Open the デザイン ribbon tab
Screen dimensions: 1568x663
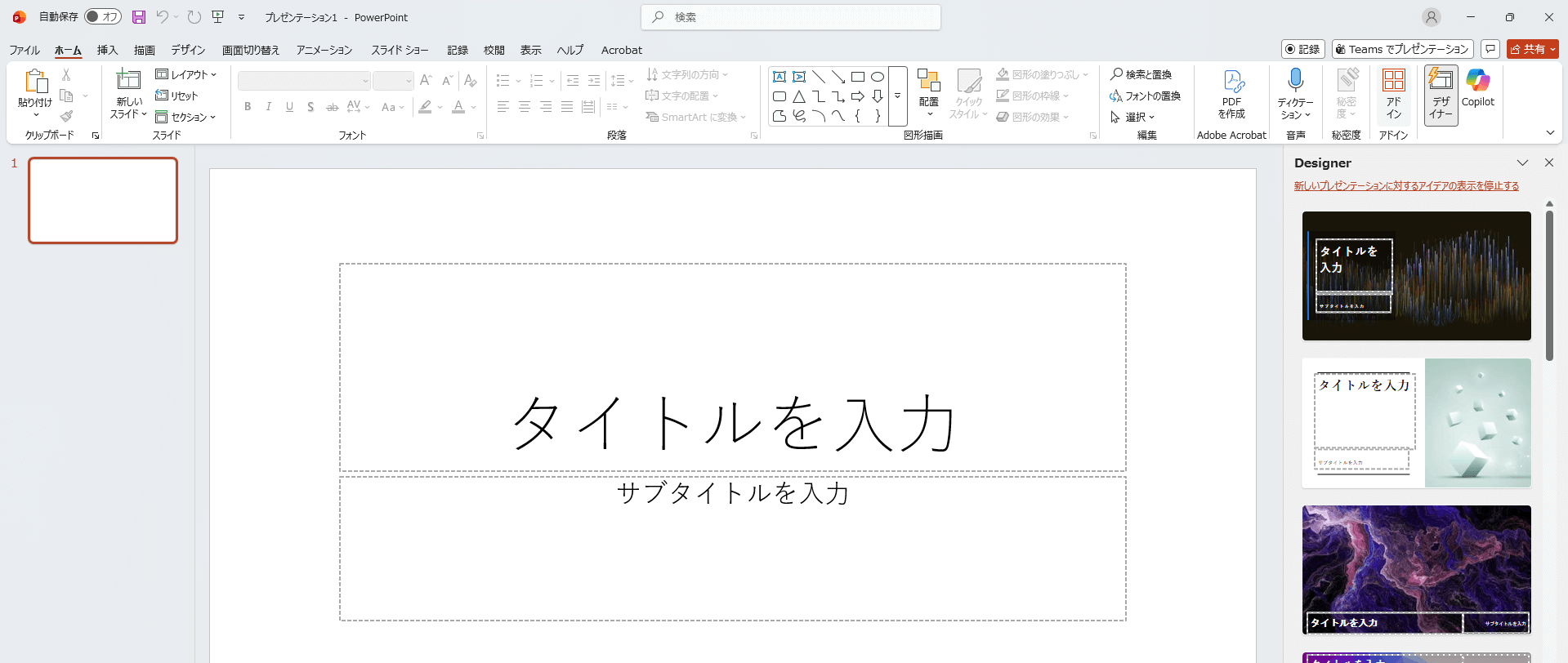188,50
